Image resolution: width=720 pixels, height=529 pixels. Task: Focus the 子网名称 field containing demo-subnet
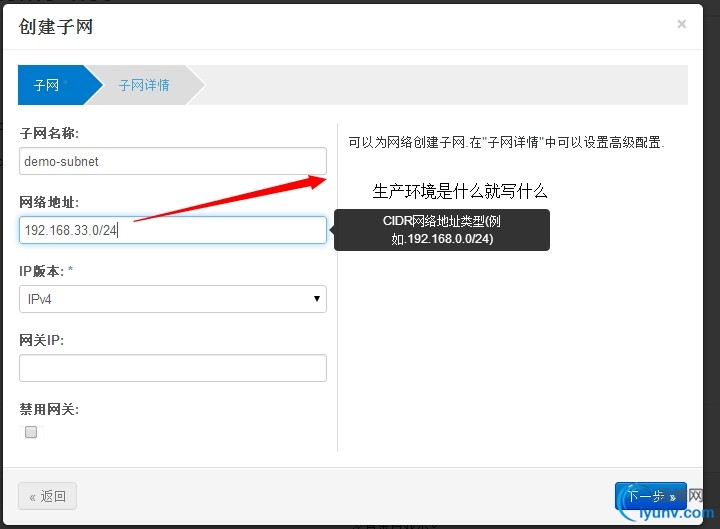tap(173, 161)
